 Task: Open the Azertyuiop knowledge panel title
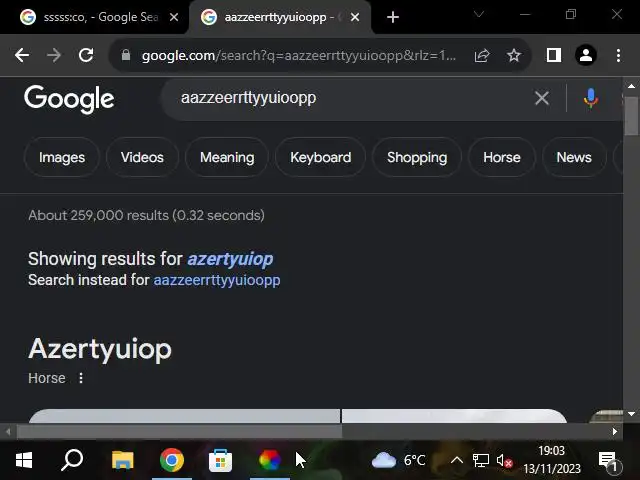[100, 349]
